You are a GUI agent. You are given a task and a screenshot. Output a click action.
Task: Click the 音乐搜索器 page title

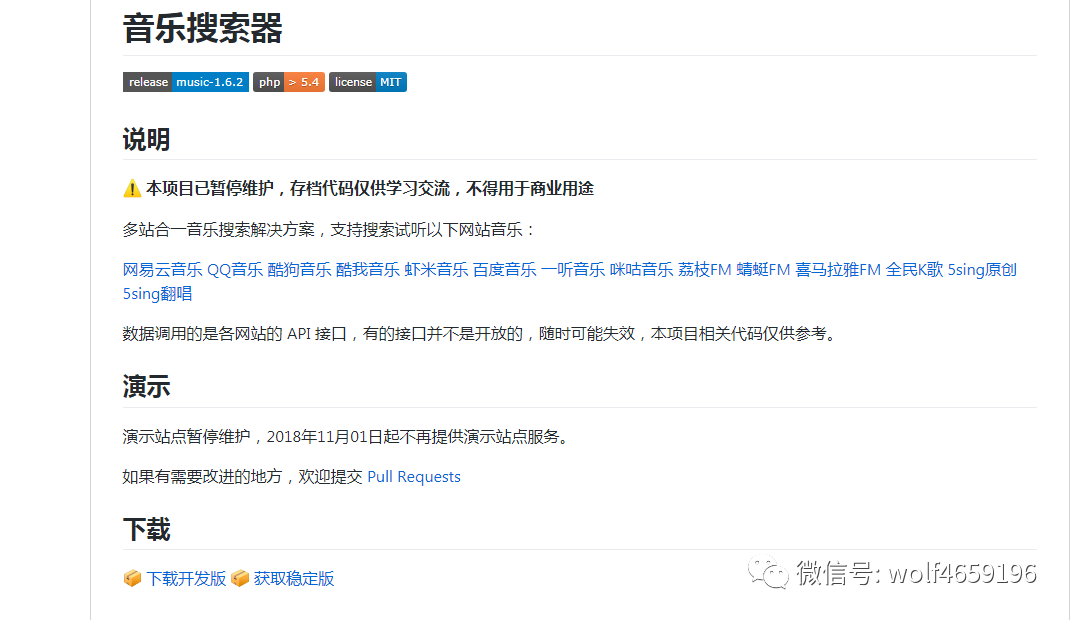tap(203, 29)
